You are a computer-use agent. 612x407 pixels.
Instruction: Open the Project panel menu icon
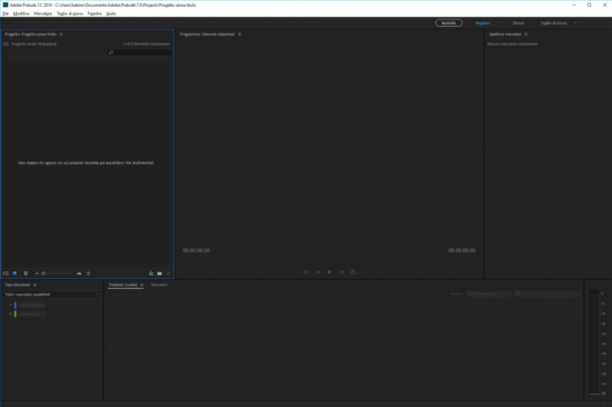click(x=61, y=34)
